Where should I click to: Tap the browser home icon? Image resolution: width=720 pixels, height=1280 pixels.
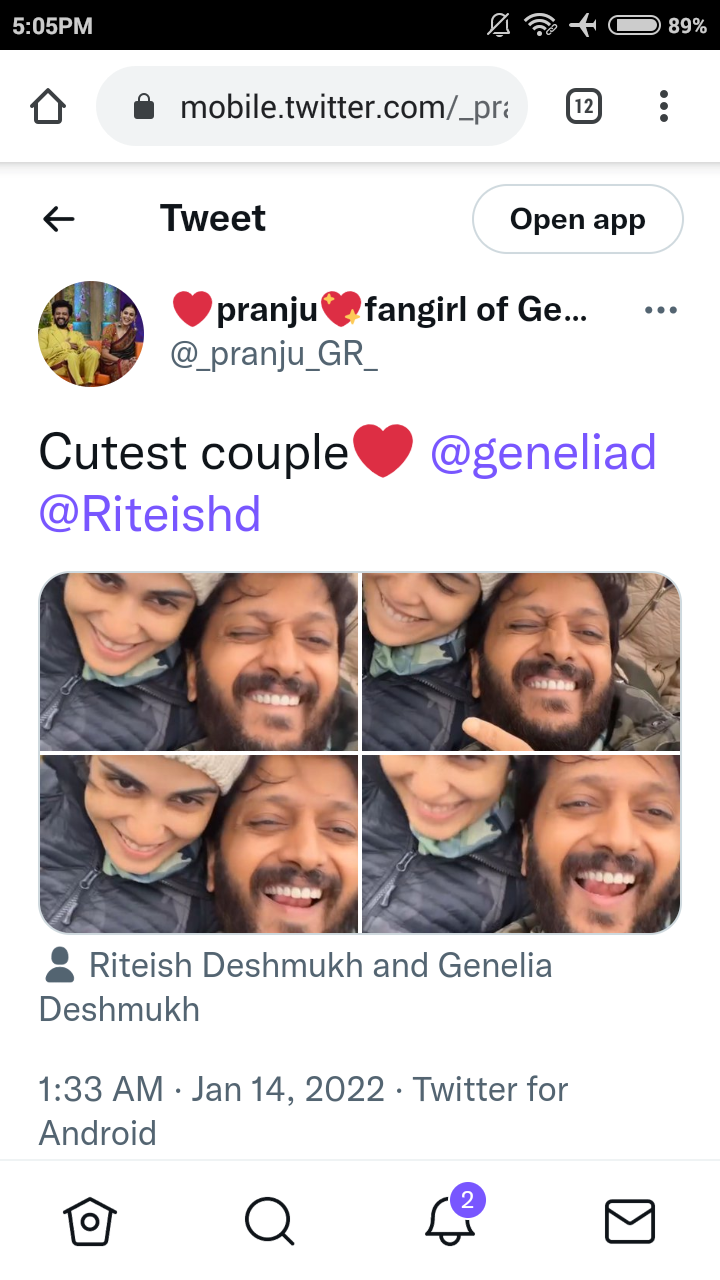coord(49,106)
